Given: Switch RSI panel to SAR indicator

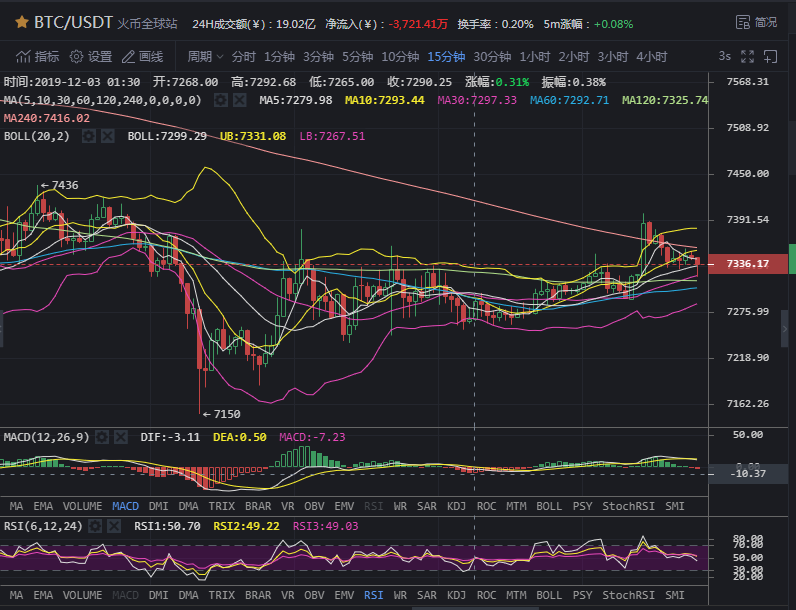Looking at the screenshot, I should pos(426,595).
